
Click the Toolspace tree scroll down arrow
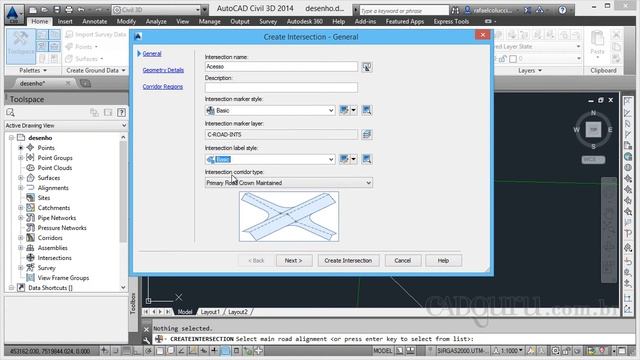tap(123, 288)
